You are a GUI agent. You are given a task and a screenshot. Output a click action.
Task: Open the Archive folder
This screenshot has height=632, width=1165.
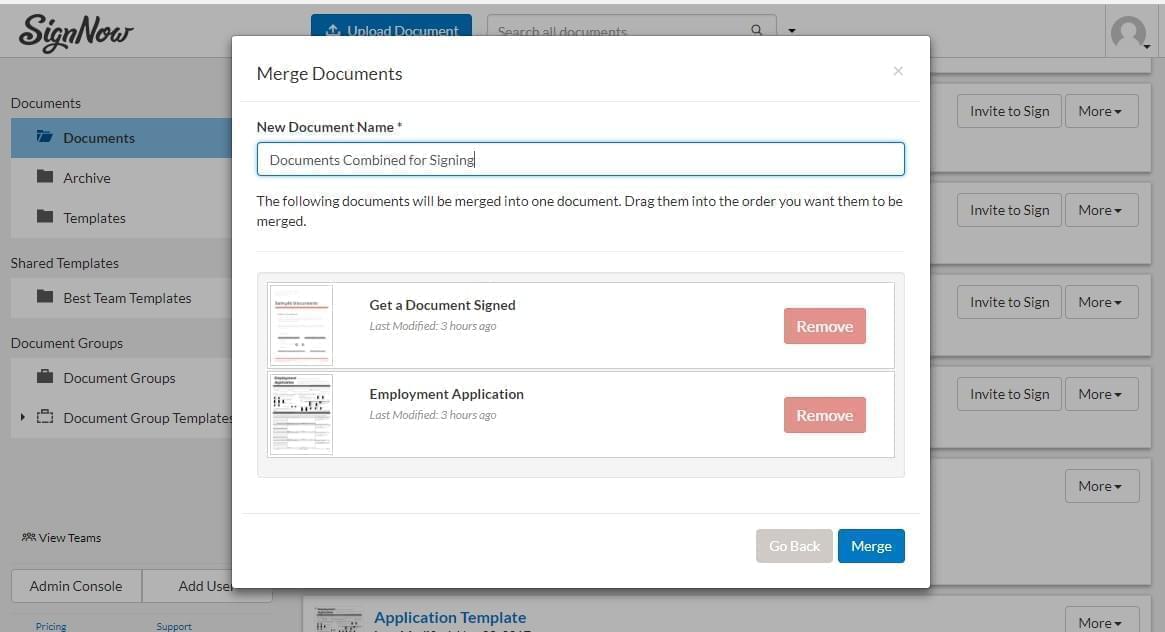point(87,178)
